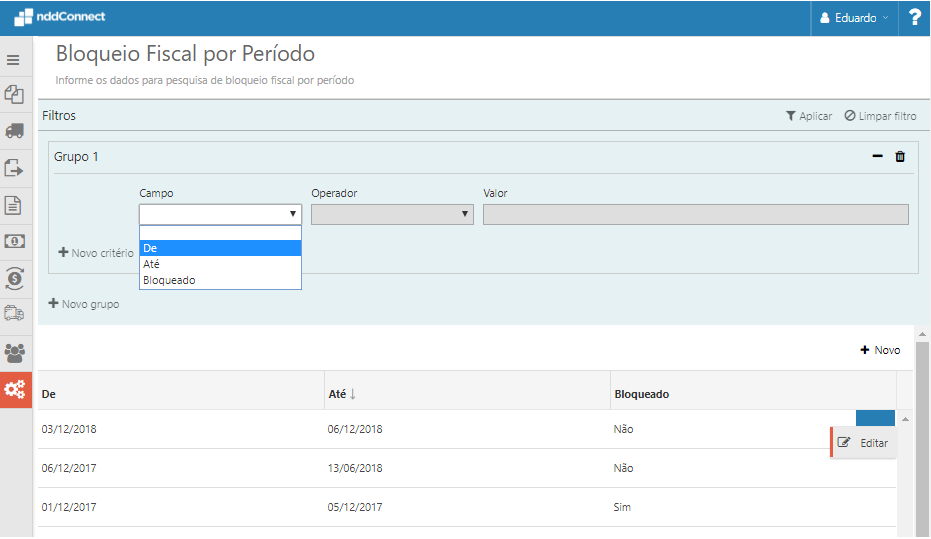Open the users group sidebar icon
Screen dimensions: 931x539
tap(14, 353)
